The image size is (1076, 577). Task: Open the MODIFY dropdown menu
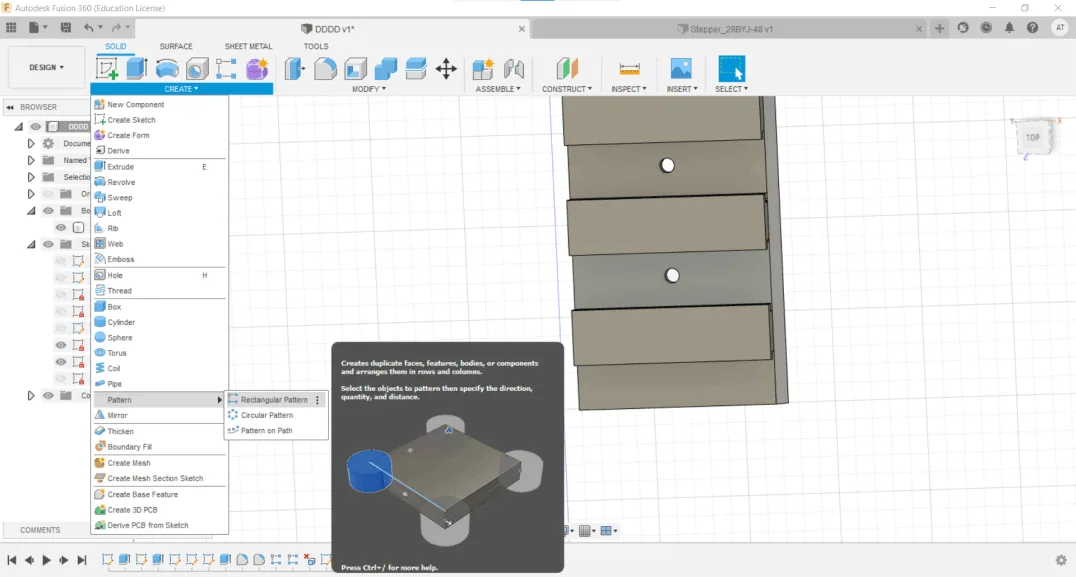(x=369, y=89)
